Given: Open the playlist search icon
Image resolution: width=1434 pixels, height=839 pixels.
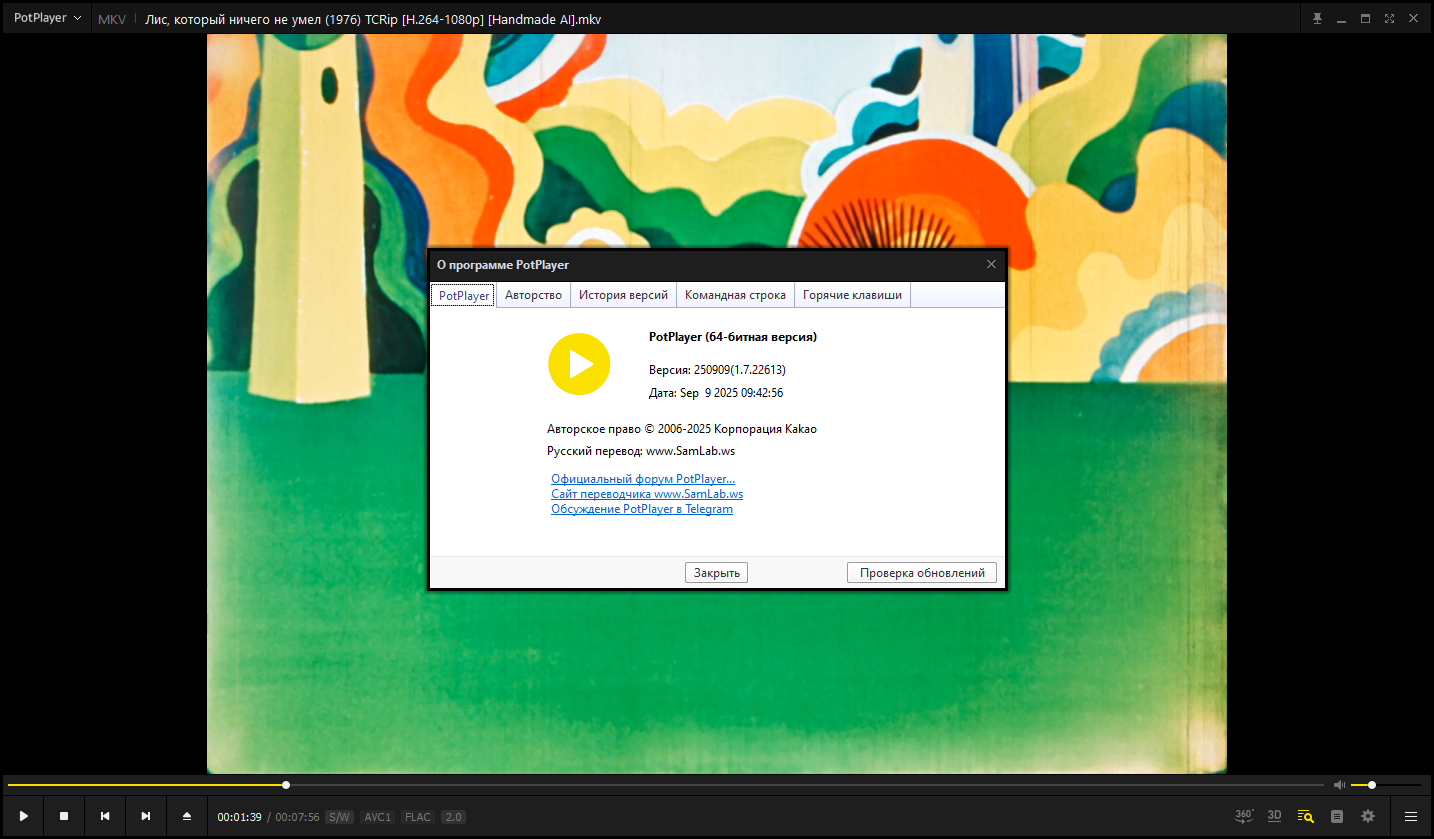Looking at the screenshot, I should [1305, 816].
